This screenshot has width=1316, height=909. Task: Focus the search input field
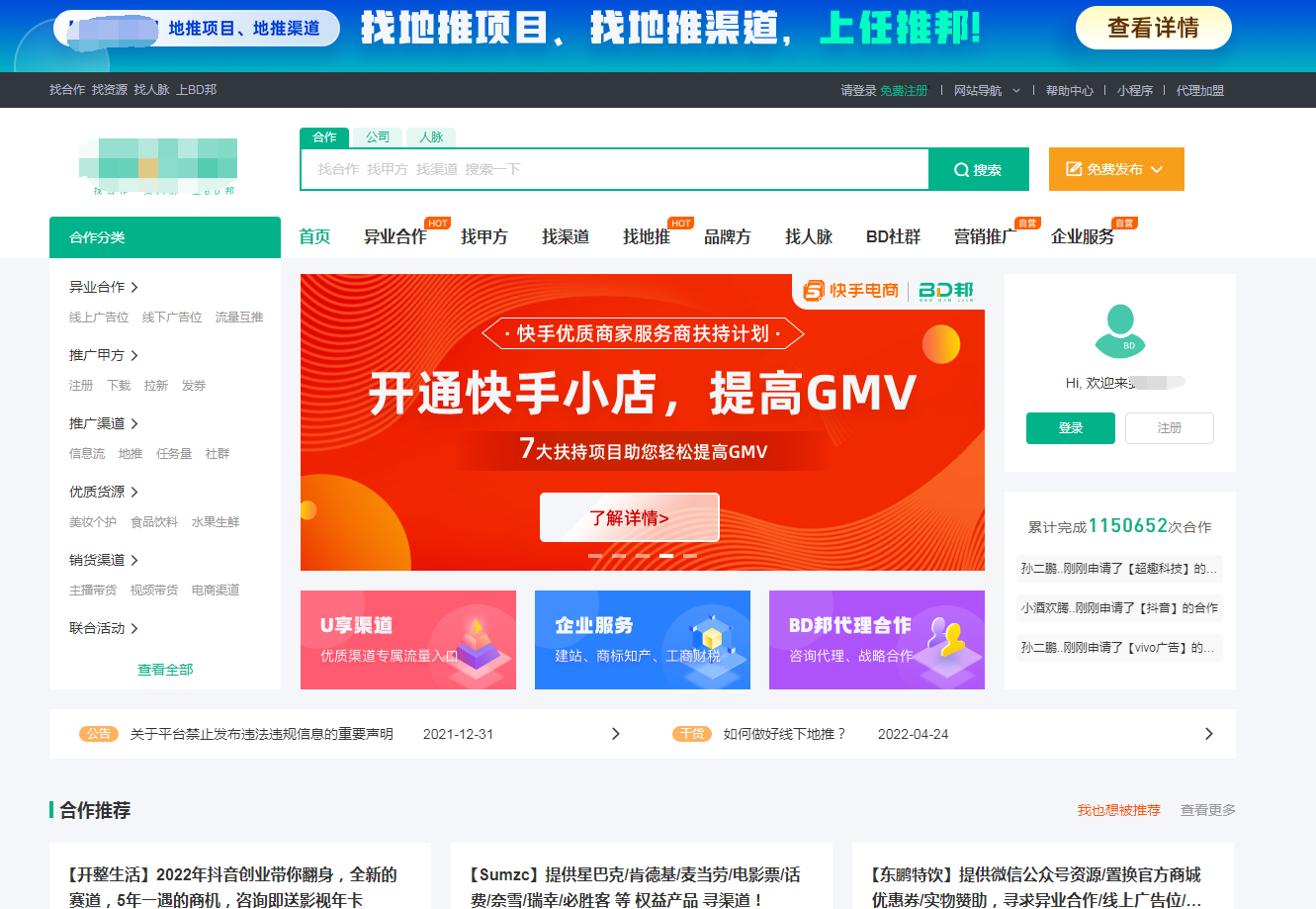point(615,169)
